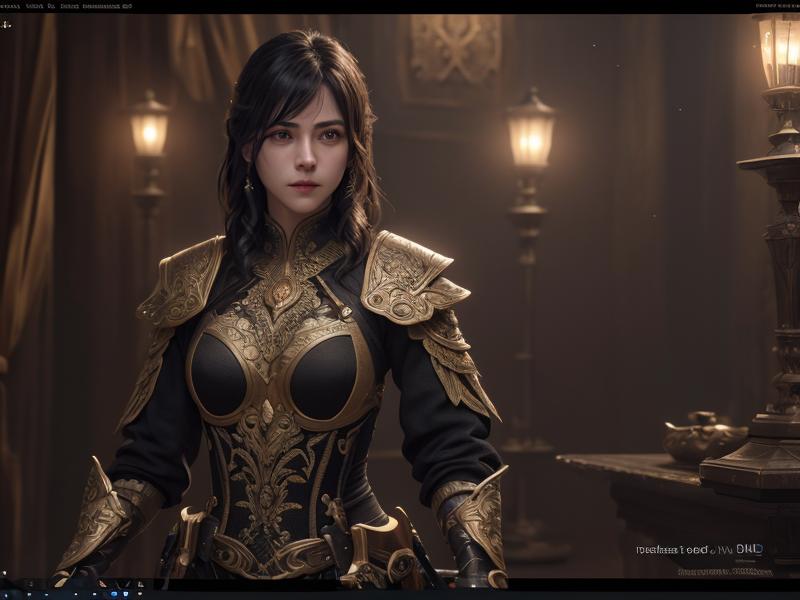Click the white dot at bottom-left edge
The height and width of the screenshot is (600, 800).
pyautogui.click(x=4, y=573)
